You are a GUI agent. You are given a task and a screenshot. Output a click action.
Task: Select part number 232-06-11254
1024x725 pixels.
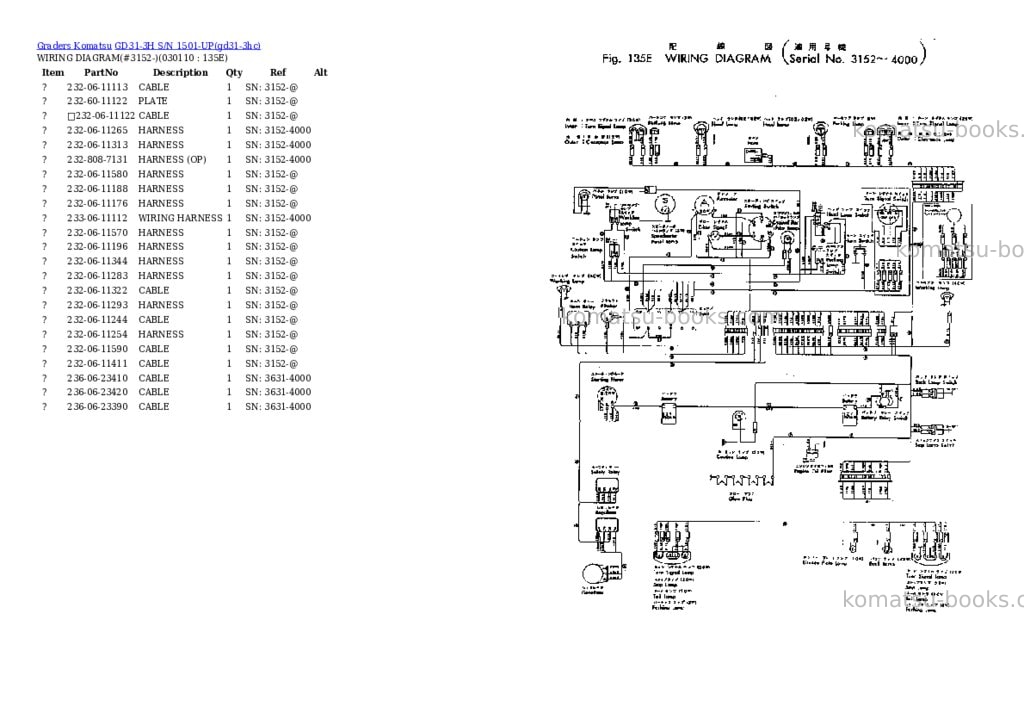pos(97,334)
